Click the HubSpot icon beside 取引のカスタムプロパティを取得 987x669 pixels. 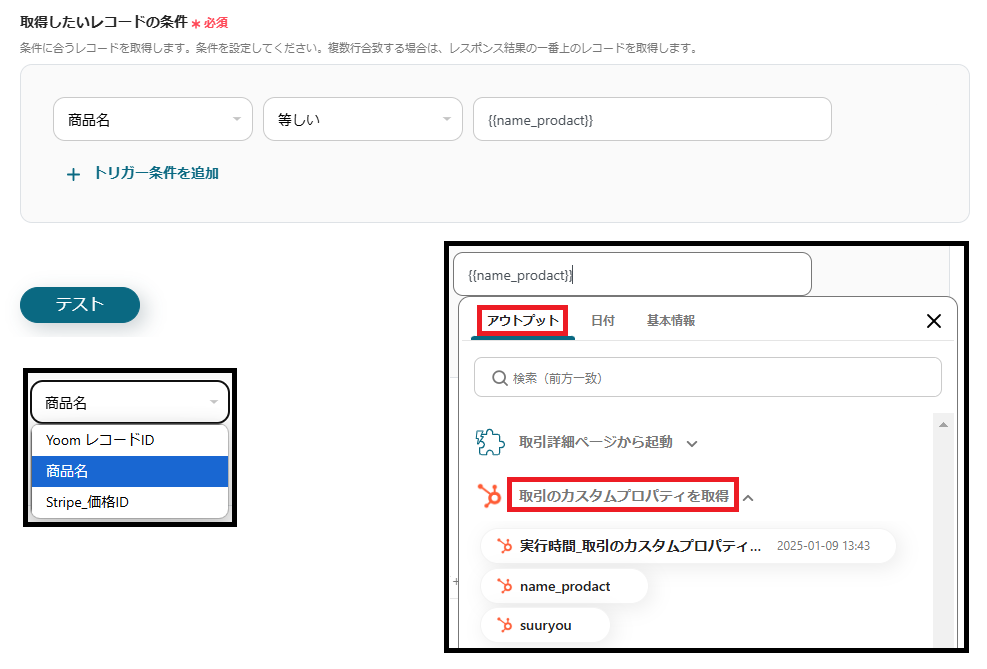point(489,496)
